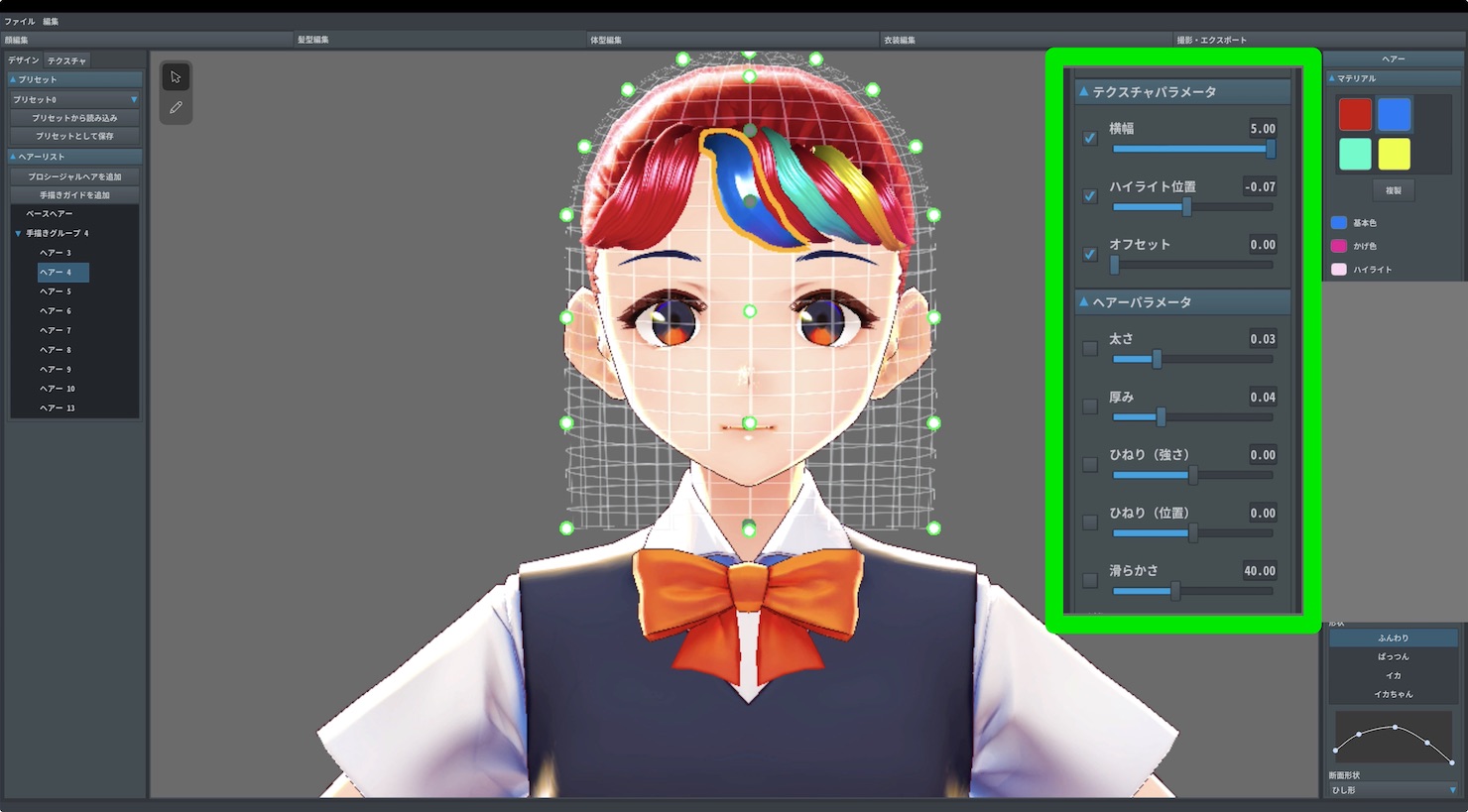Image resolution: width=1468 pixels, height=812 pixels.
Task: Open the 基本色 color picker
Action: tap(1339, 223)
